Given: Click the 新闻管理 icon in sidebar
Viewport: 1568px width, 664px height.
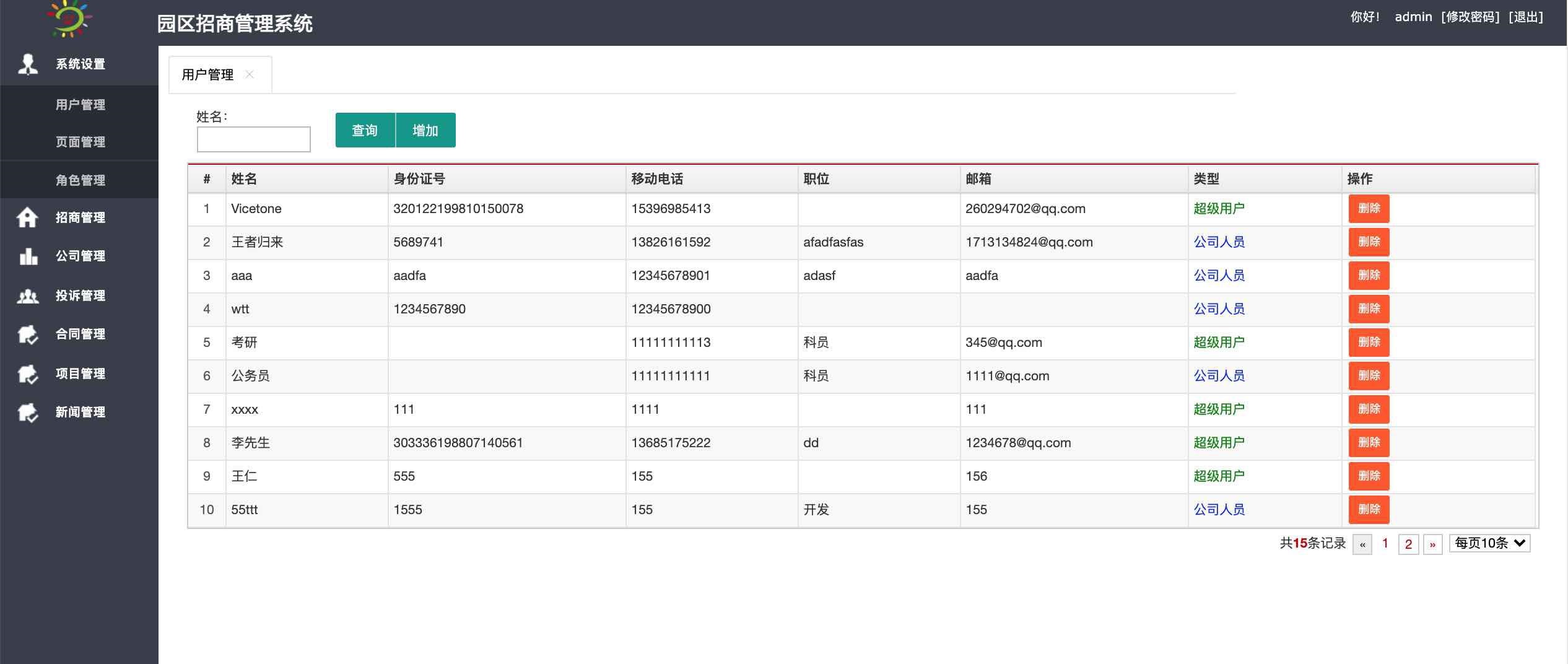Looking at the screenshot, I should click(x=27, y=413).
